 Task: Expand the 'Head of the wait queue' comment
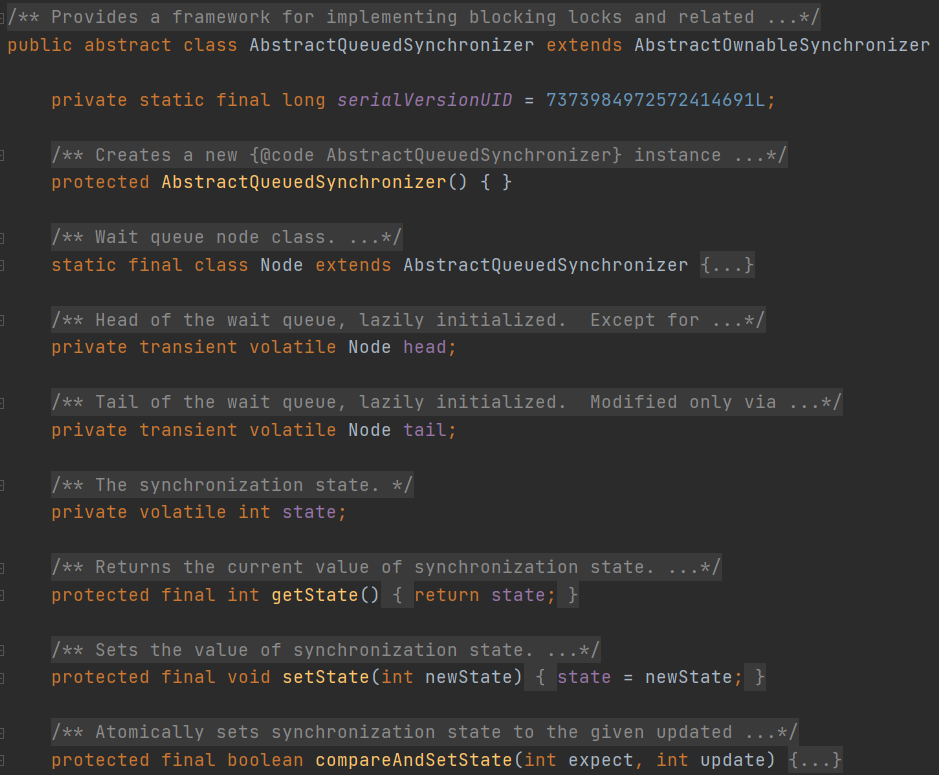pyautogui.click(x=408, y=320)
